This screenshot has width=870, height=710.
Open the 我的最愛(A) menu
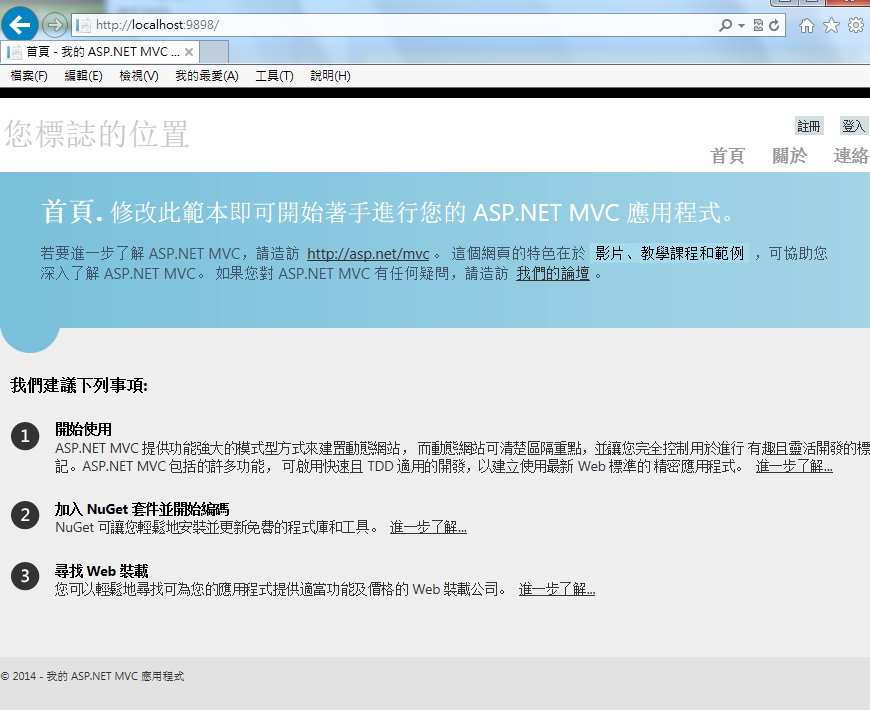point(207,75)
